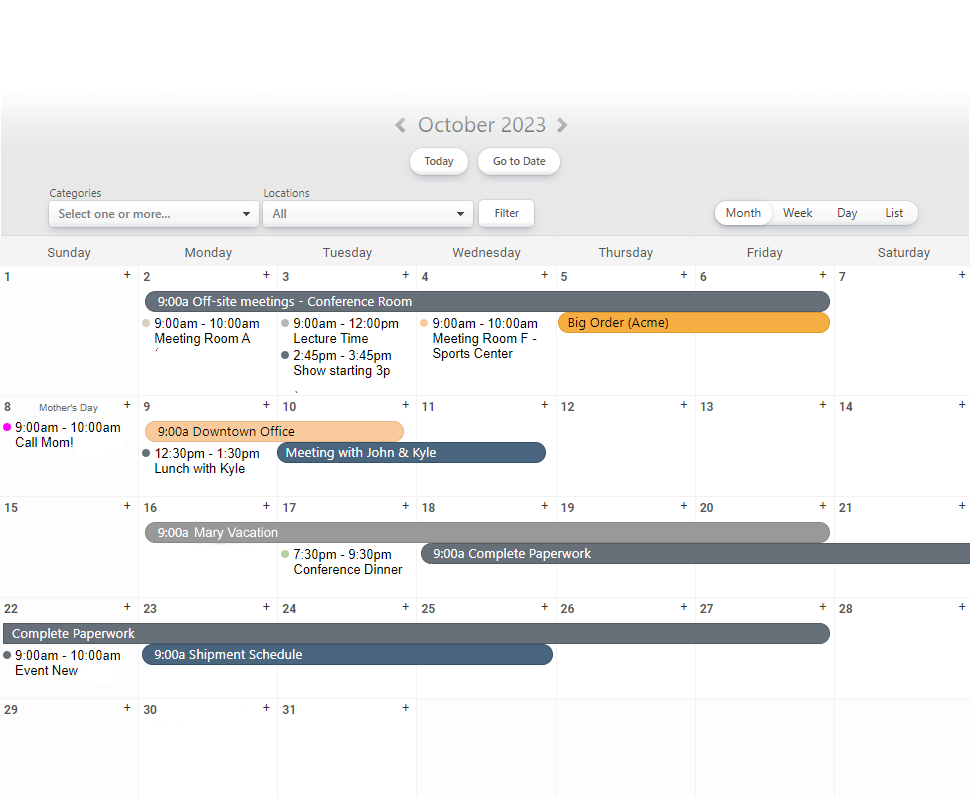Open the Mary Vacation event bar
The image size is (970, 798).
tap(487, 533)
